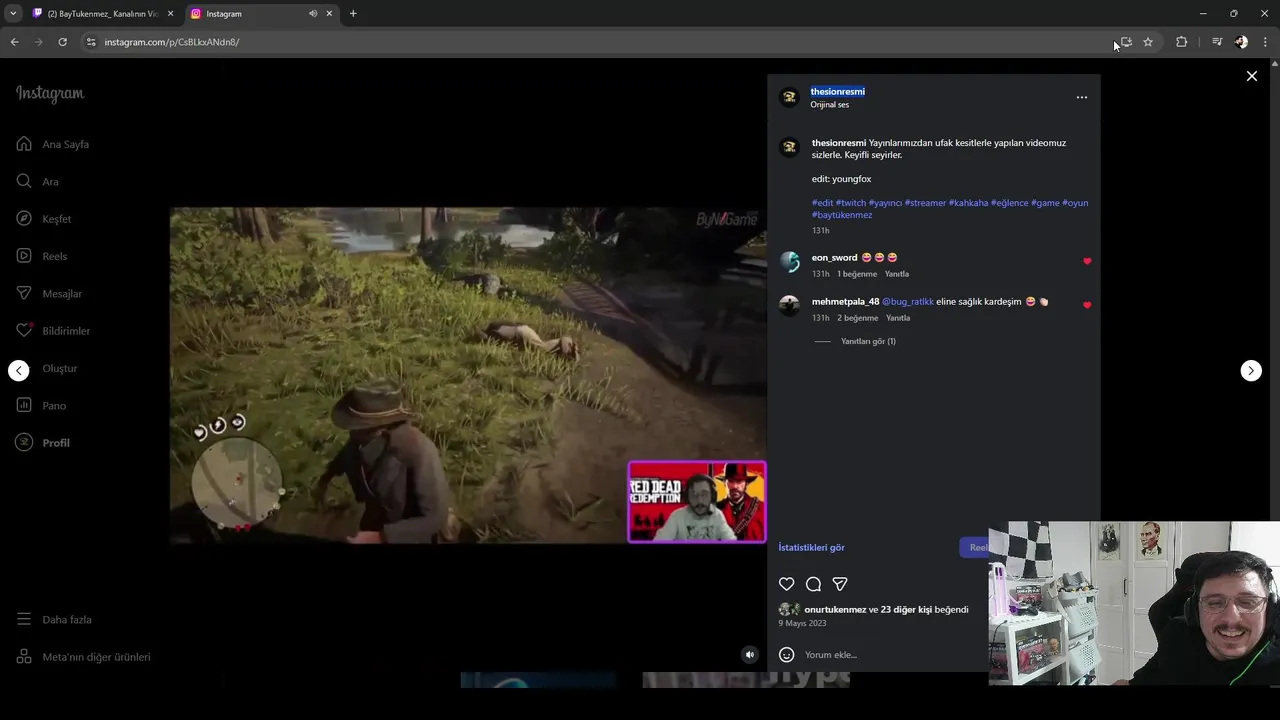Viewport: 1280px width, 720px height.
Task: Like the post with heart icon
Action: (x=787, y=584)
